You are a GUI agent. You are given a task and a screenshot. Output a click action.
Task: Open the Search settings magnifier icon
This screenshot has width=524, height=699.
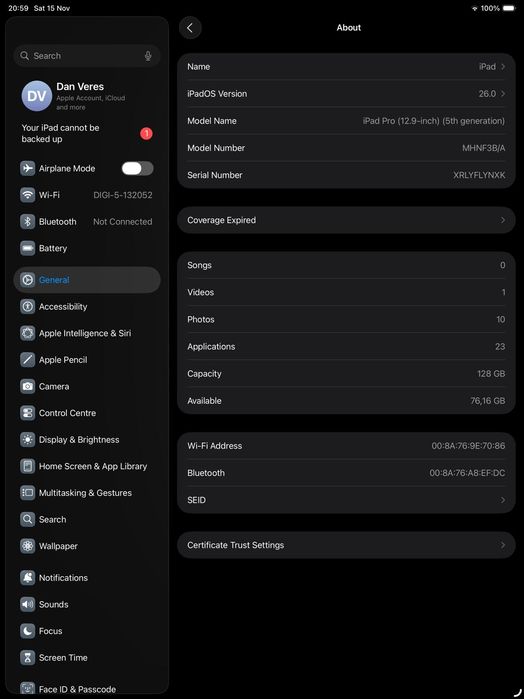point(28,519)
